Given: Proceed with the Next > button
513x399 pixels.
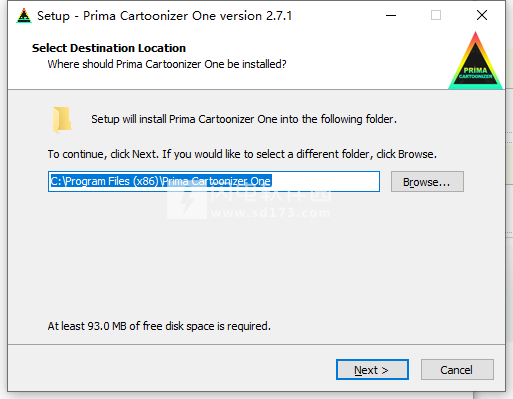Looking at the screenshot, I should tap(372, 370).
